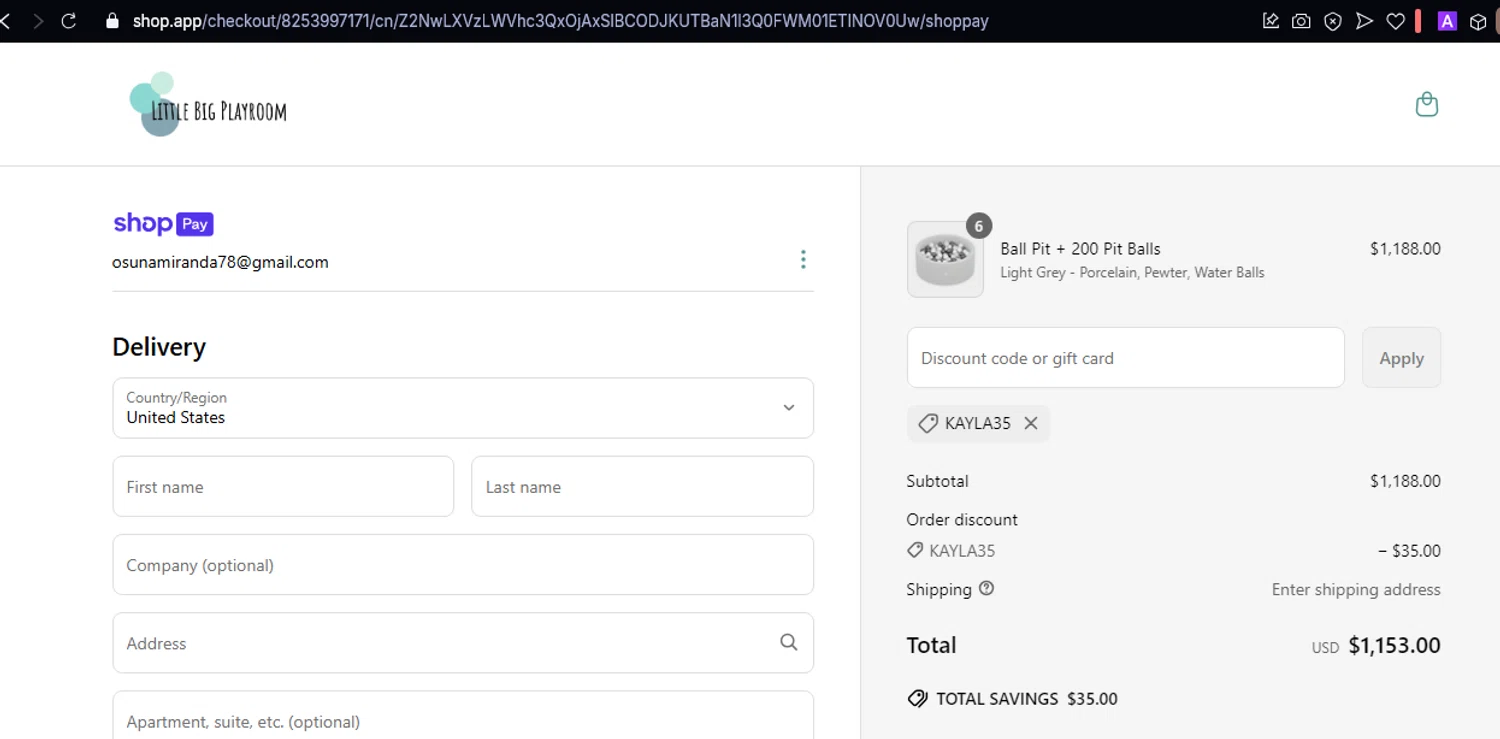This screenshot has height=739, width=1500.
Task: Click the product price $1,188.00 beside Ball Pit
Action: (1405, 249)
